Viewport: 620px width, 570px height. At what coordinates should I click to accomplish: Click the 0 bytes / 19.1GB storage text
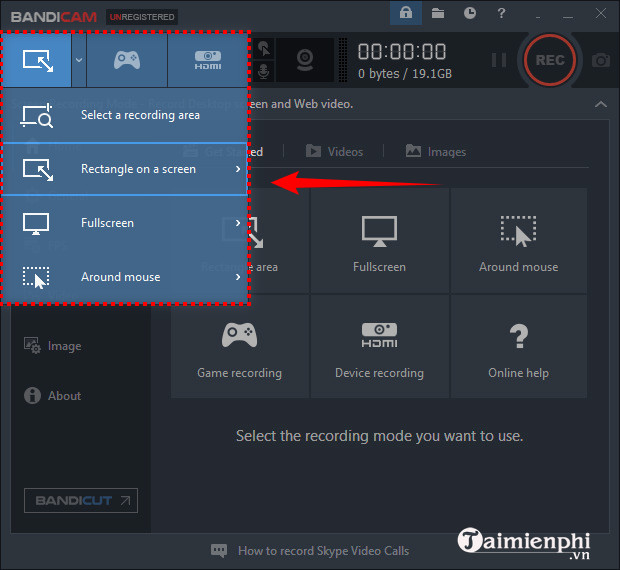point(405,74)
